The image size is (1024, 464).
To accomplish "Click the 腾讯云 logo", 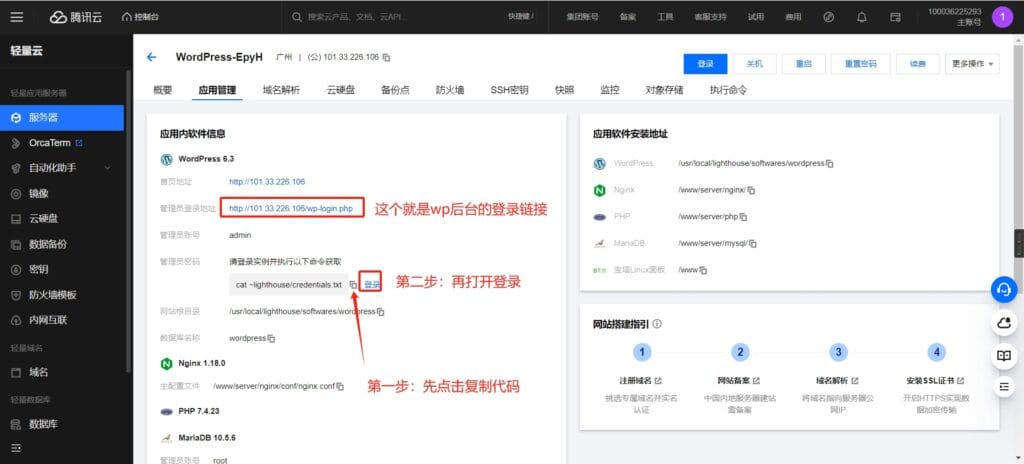I will point(76,17).
